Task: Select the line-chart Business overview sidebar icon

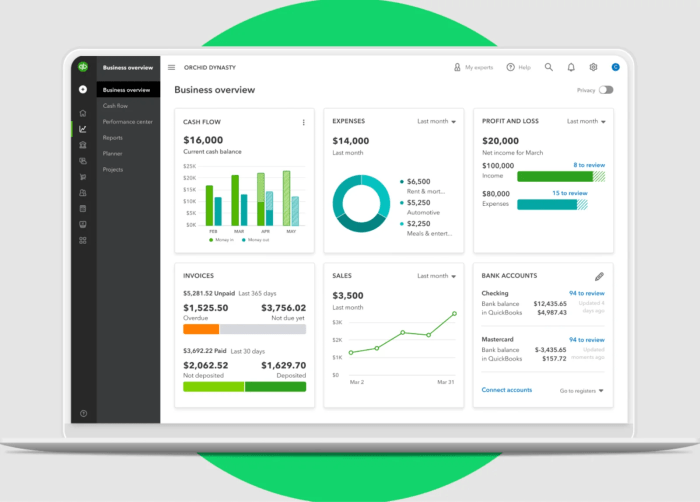Action: coord(83,129)
